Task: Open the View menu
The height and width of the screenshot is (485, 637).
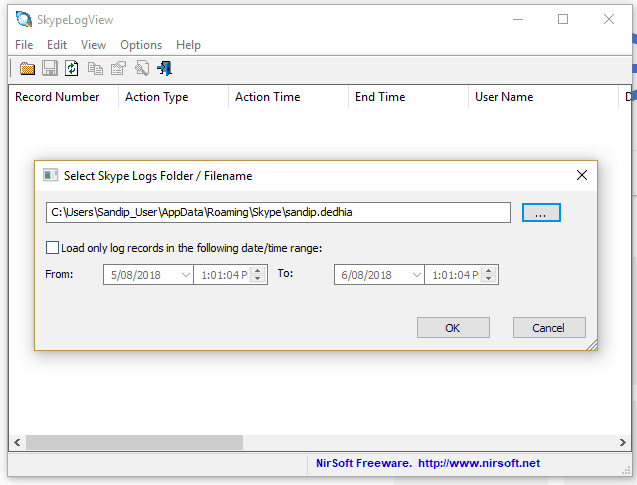Action: (93, 45)
